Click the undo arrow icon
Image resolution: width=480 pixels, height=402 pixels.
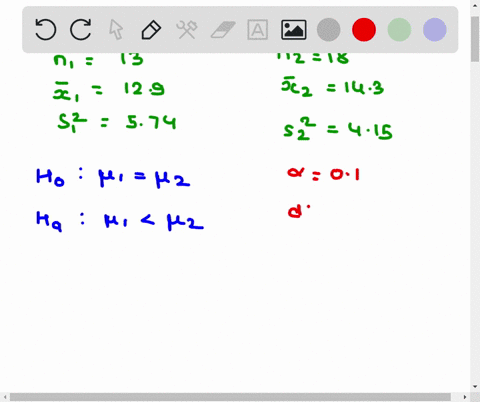(x=46, y=30)
